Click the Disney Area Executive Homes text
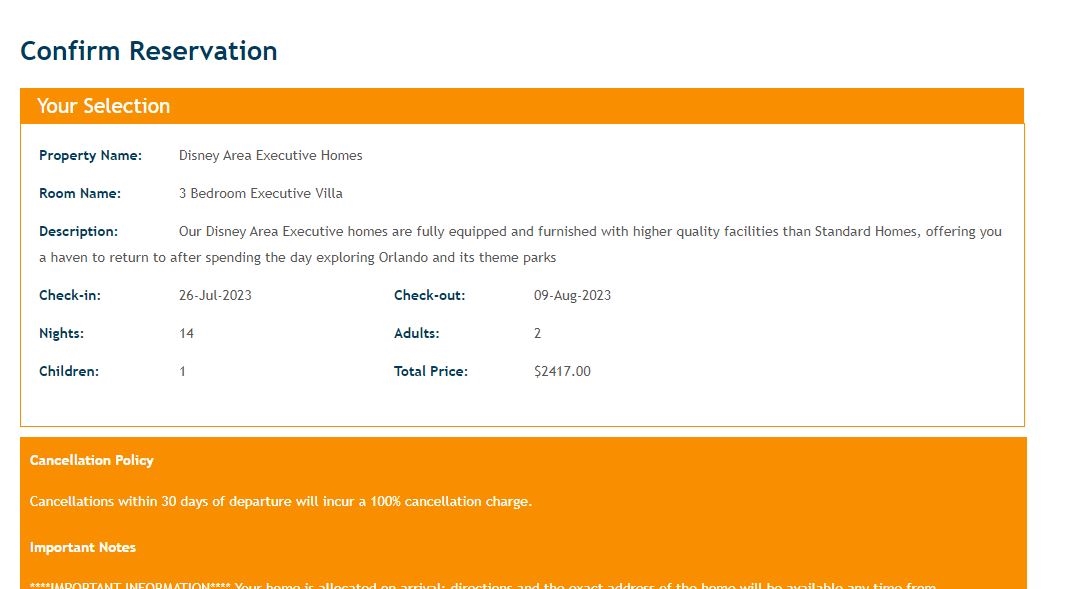Viewport: 1078px width, 589px height. point(270,156)
